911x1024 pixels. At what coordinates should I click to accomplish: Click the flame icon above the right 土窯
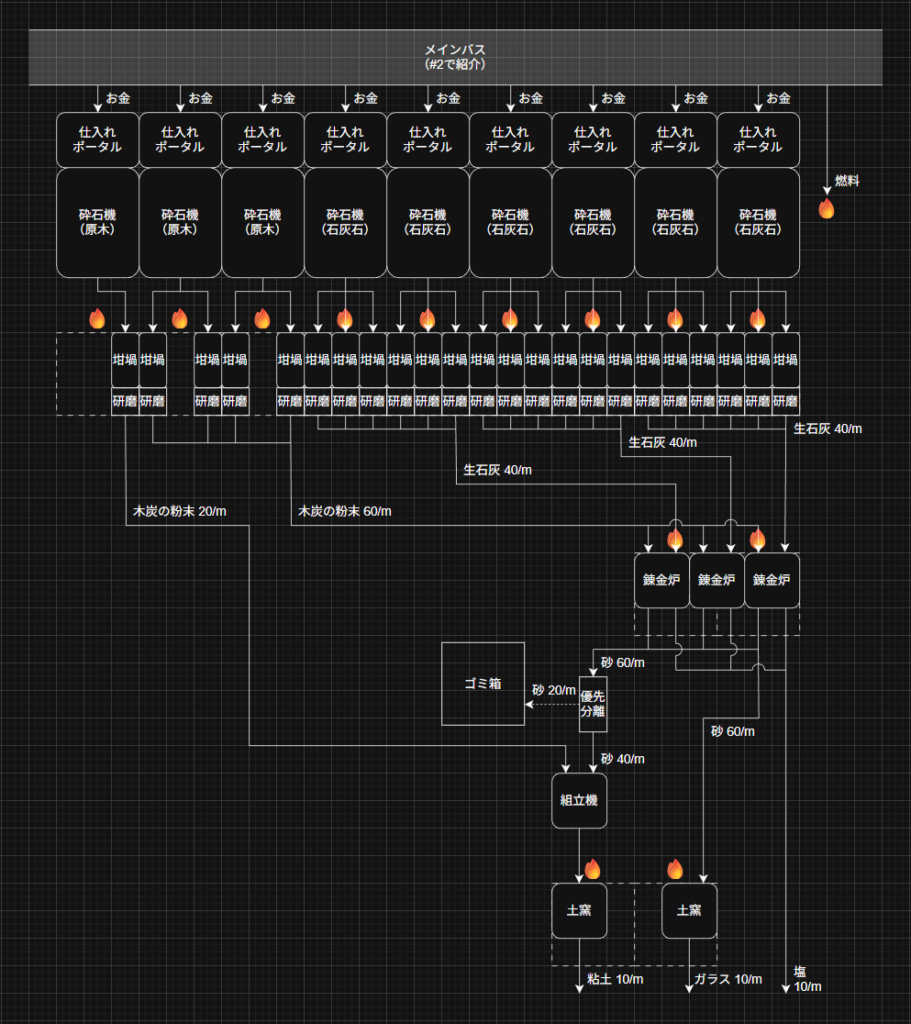point(674,868)
